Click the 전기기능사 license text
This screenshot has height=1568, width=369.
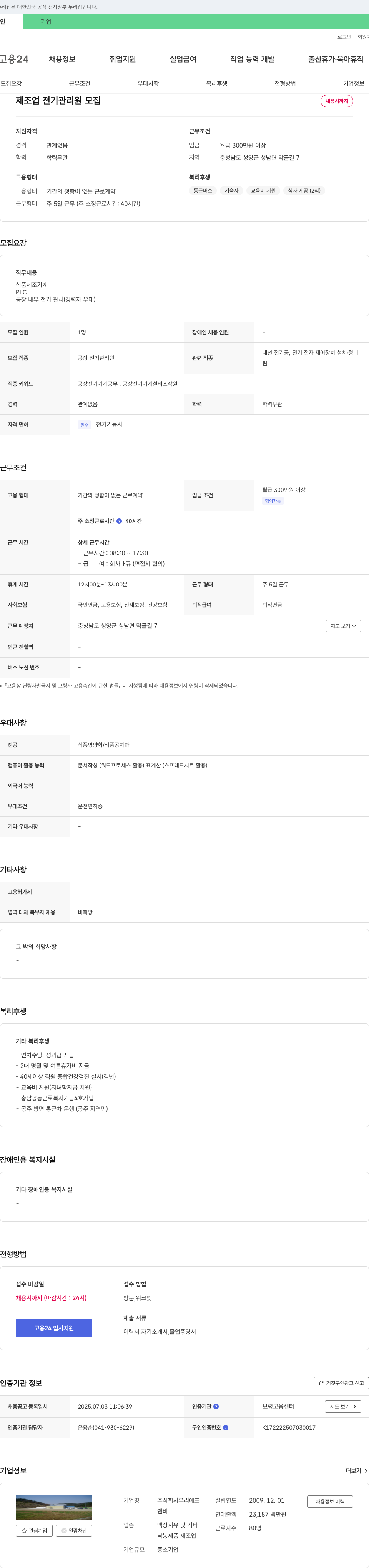tap(109, 425)
